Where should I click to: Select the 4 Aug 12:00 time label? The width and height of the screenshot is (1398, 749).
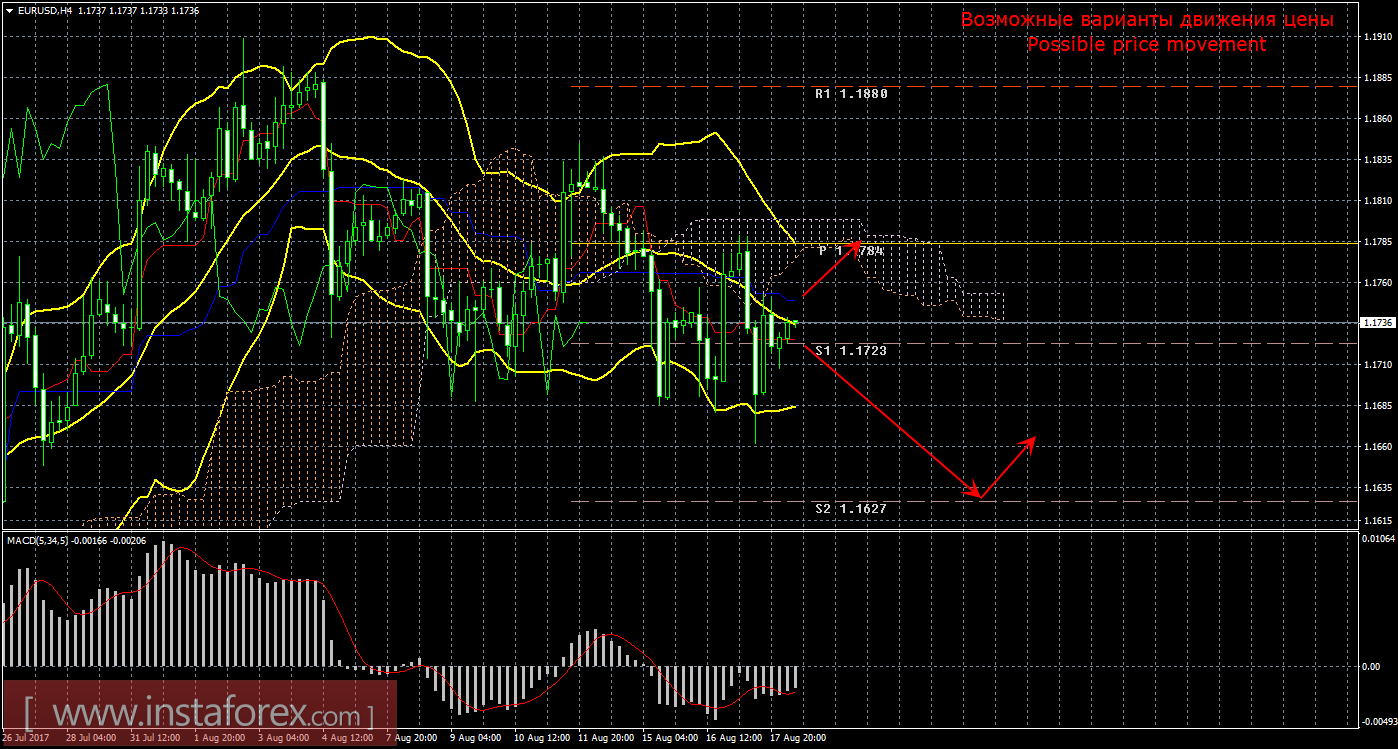349,738
